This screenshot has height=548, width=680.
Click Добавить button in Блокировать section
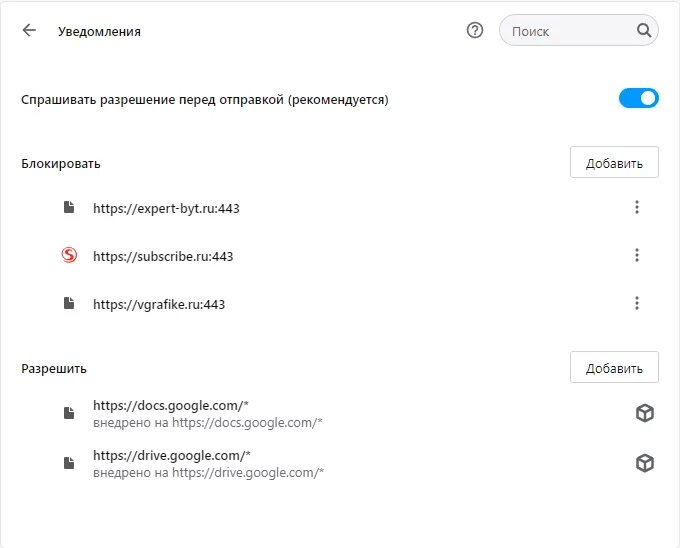(614, 162)
